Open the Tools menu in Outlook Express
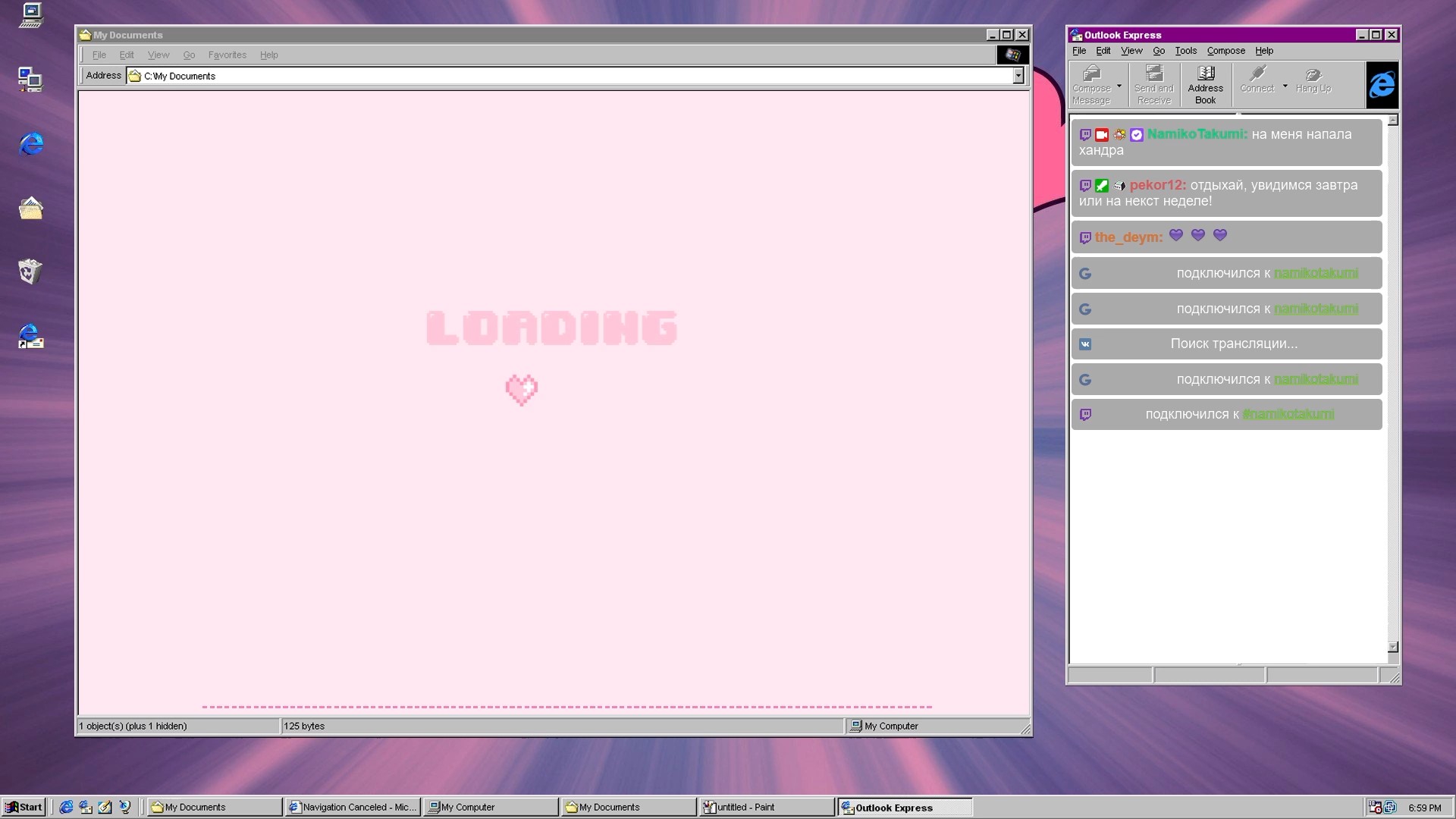This screenshot has height=819, width=1456. [x=1185, y=51]
